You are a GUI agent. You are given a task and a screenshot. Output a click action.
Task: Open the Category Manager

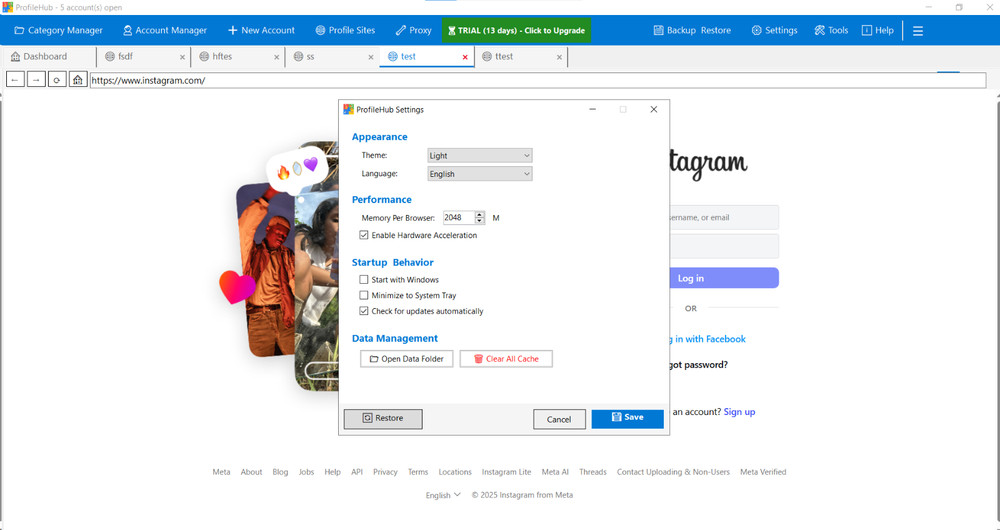point(58,30)
